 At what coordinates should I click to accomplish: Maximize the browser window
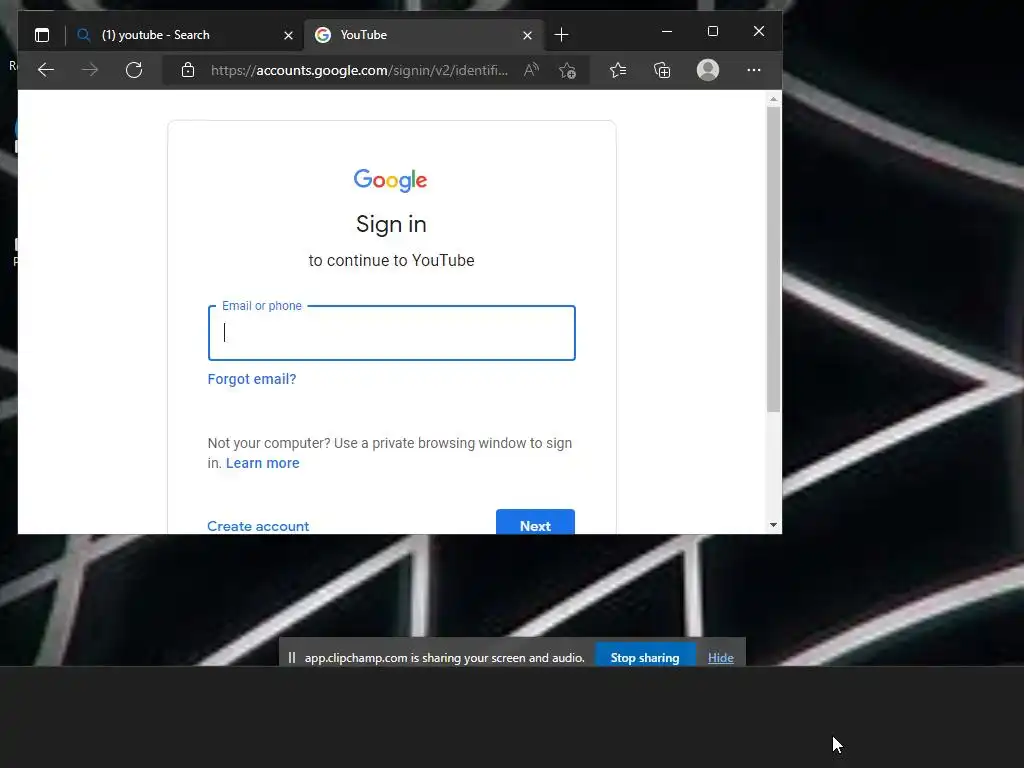713,31
